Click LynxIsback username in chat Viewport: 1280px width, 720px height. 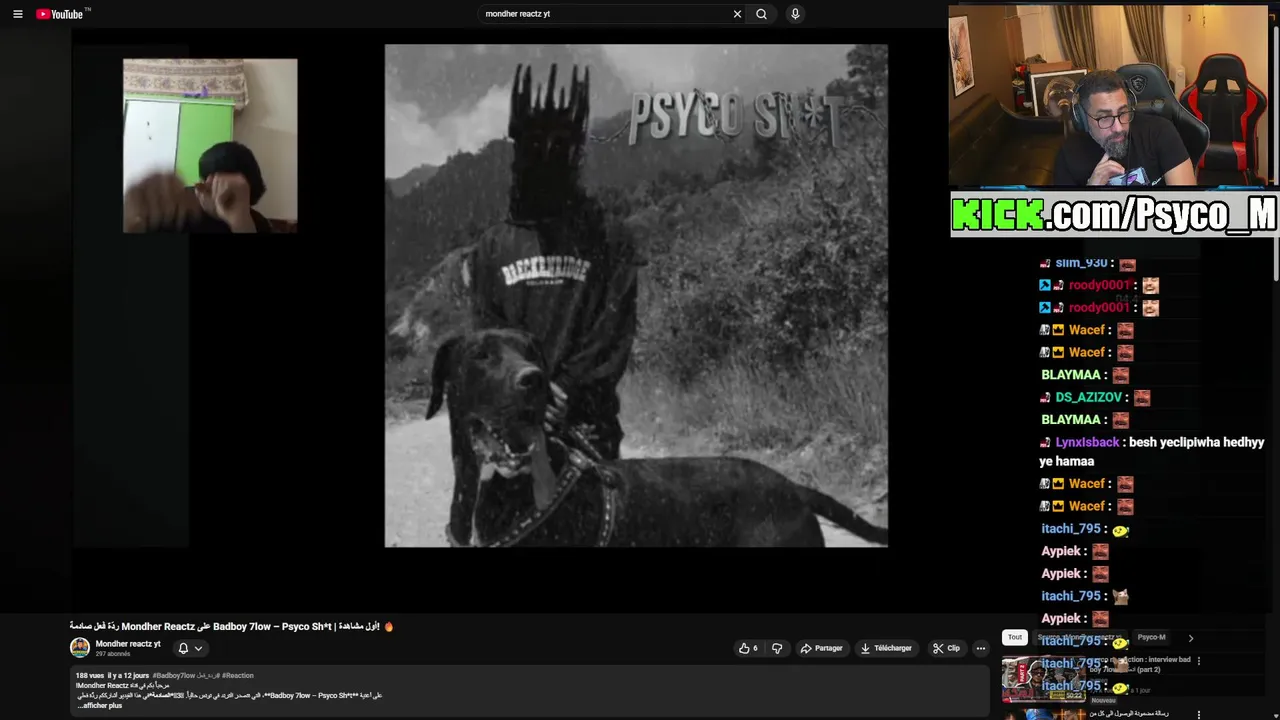point(1087,442)
